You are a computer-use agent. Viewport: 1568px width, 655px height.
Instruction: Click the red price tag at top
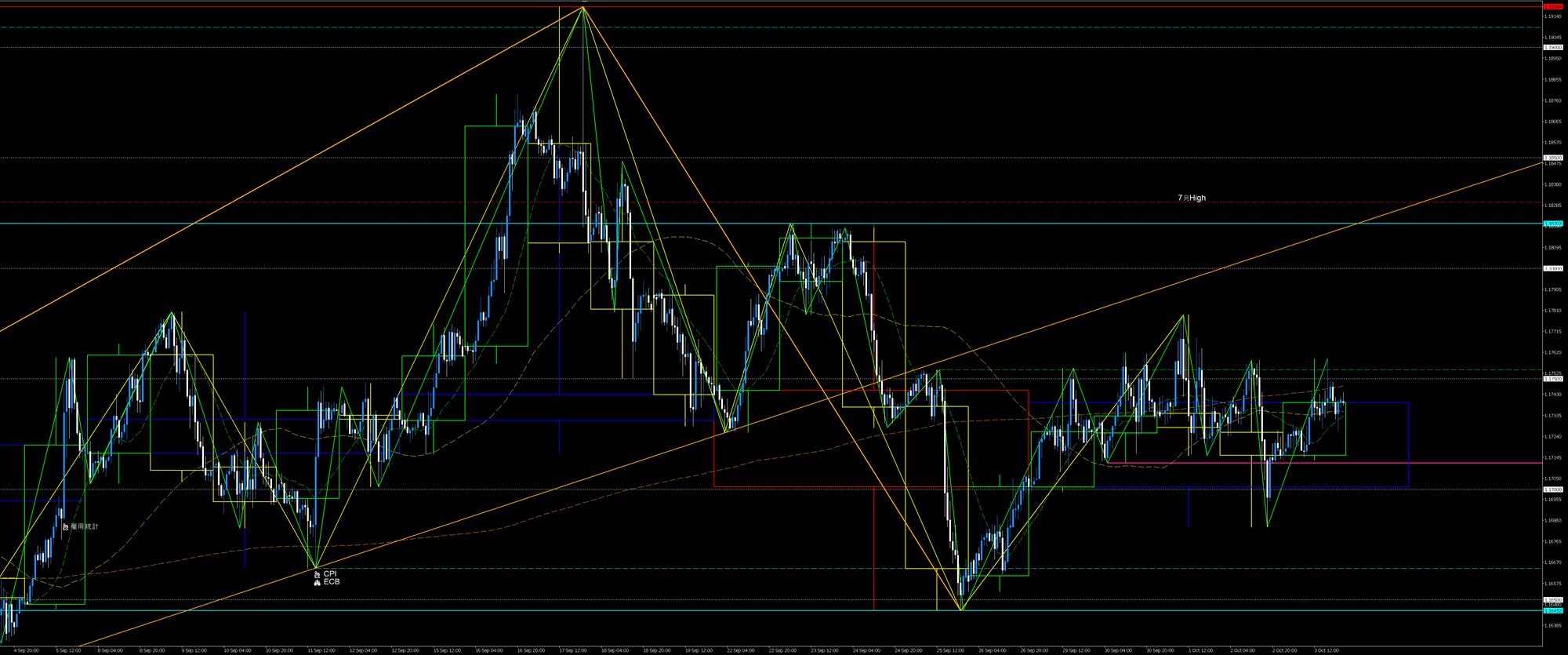(1553, 6)
